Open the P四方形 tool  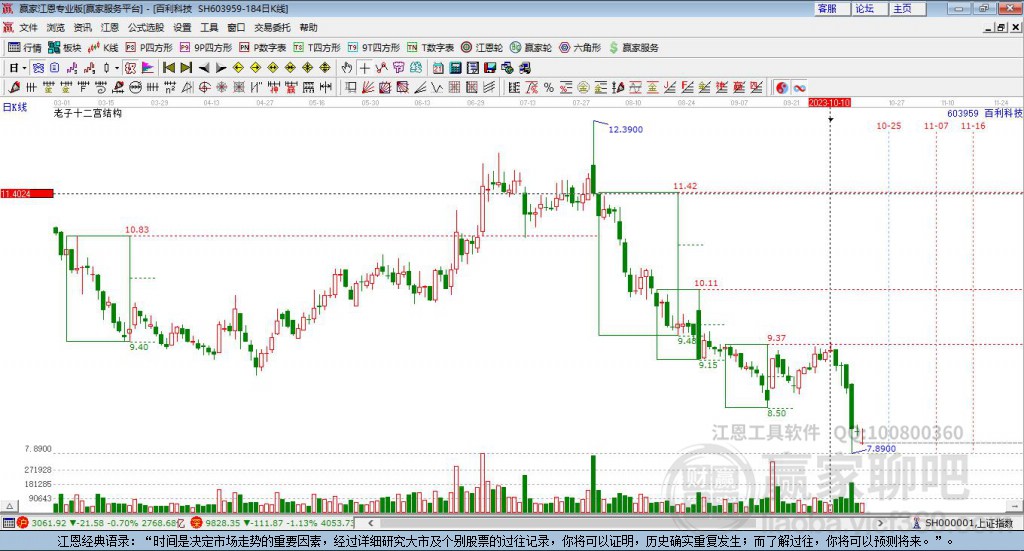coord(149,48)
